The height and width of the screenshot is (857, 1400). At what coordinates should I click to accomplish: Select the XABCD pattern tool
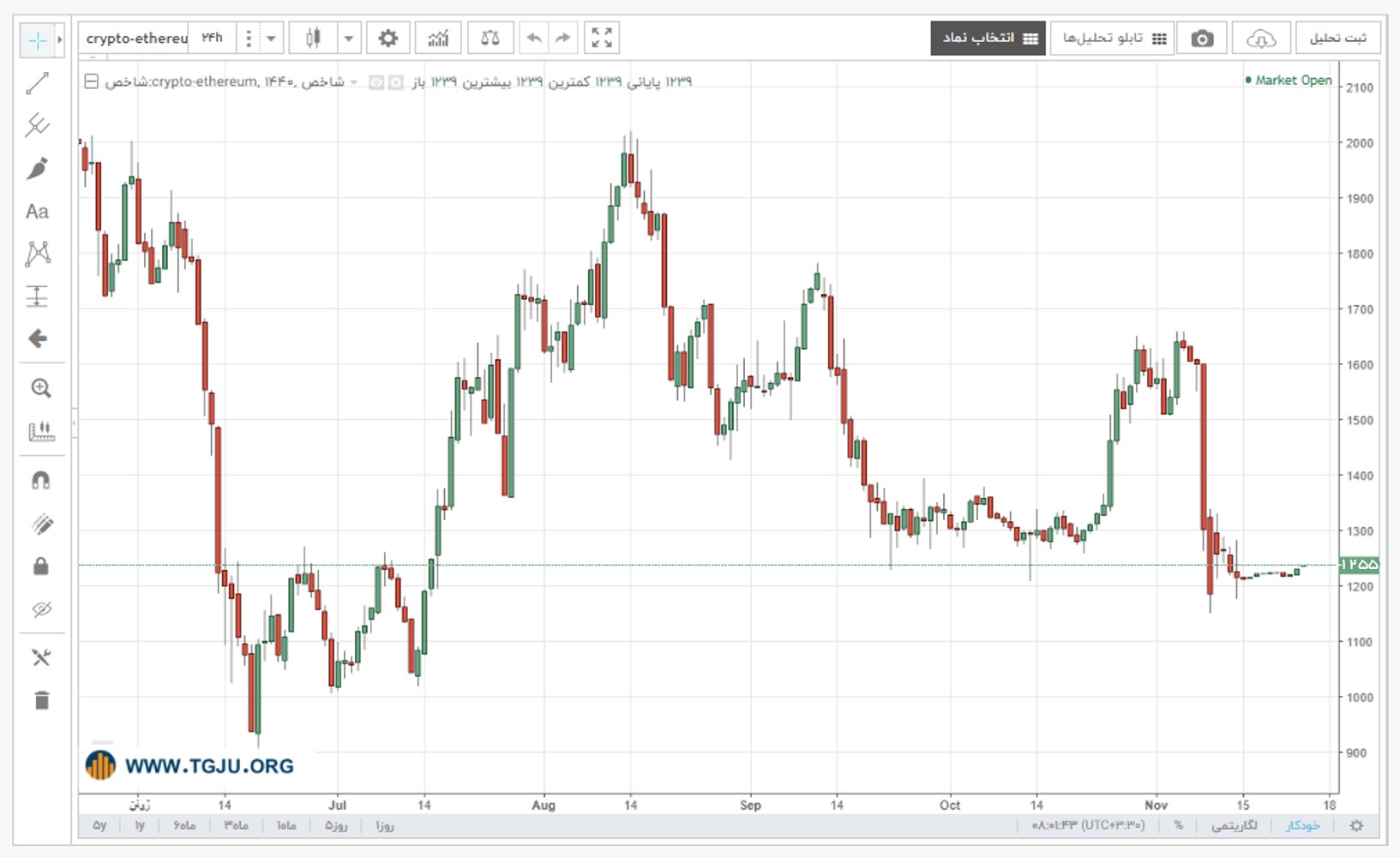pyautogui.click(x=38, y=253)
